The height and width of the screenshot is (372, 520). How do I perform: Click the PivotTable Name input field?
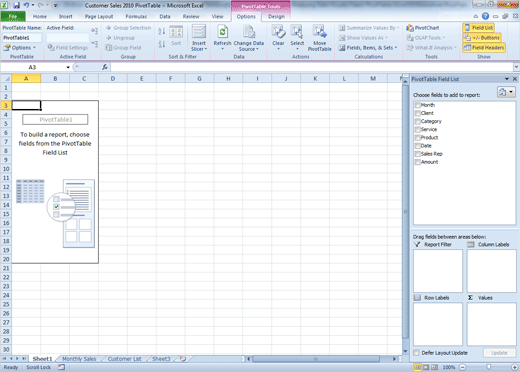[22, 38]
